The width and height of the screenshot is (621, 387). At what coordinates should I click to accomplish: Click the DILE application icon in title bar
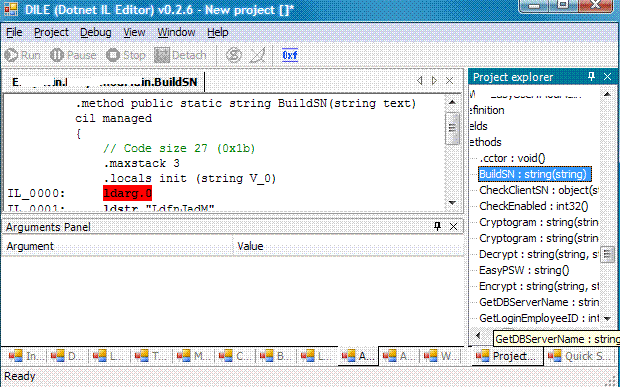(x=11, y=9)
